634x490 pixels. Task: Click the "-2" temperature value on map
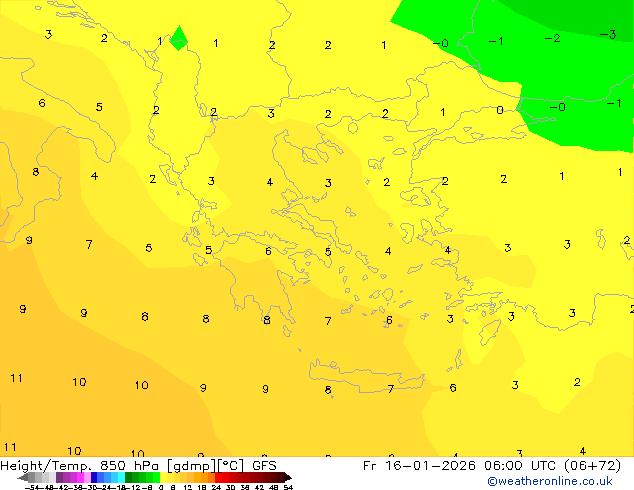tap(552, 38)
